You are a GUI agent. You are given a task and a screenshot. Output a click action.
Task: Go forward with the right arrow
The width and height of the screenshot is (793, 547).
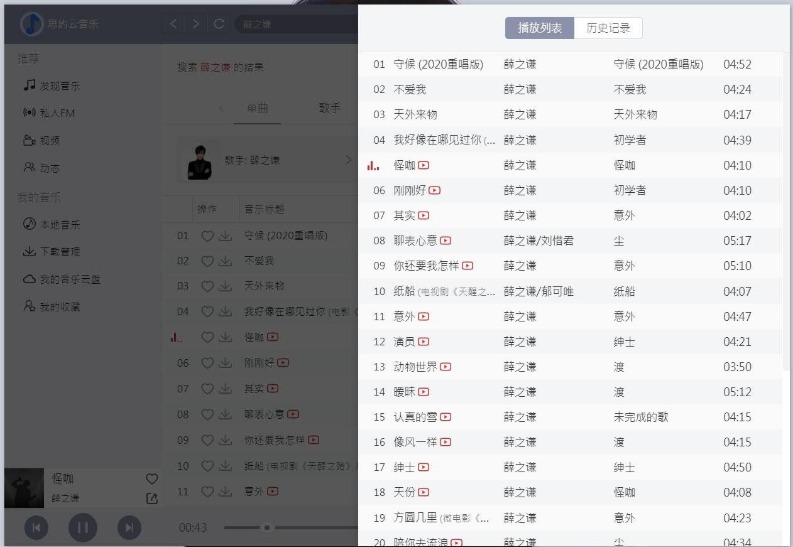coord(196,24)
